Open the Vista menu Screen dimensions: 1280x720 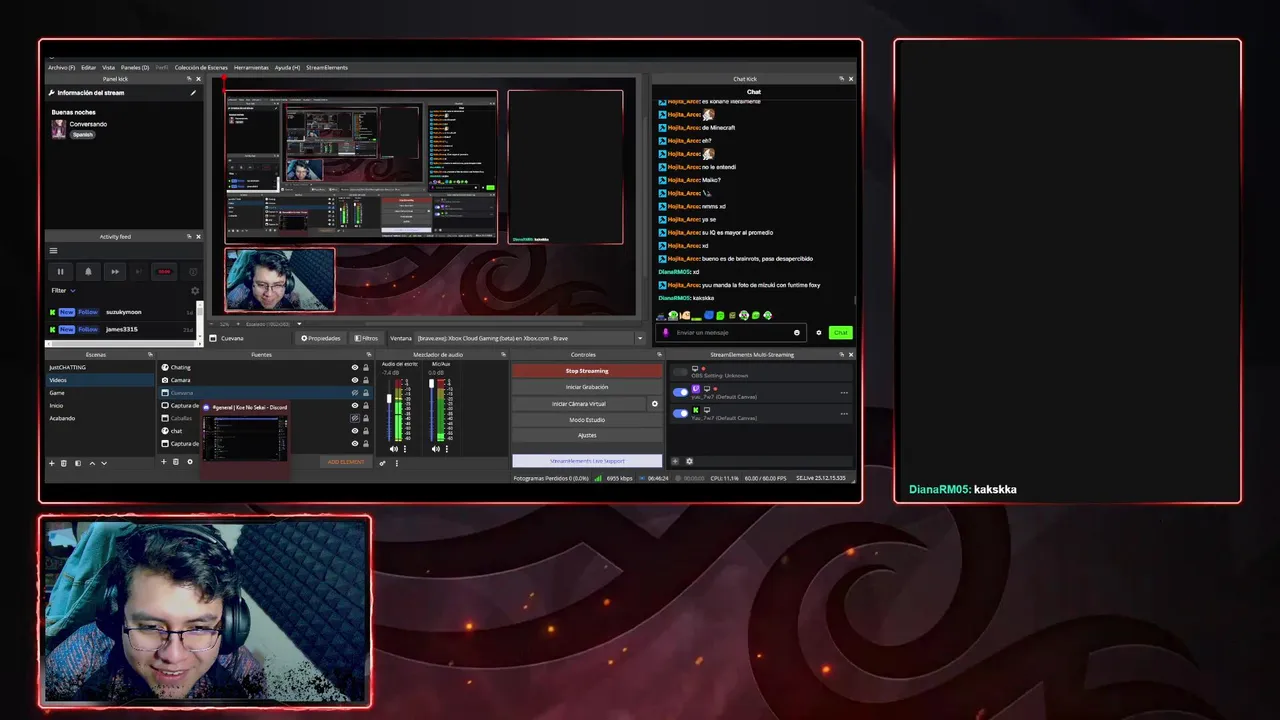[108, 67]
